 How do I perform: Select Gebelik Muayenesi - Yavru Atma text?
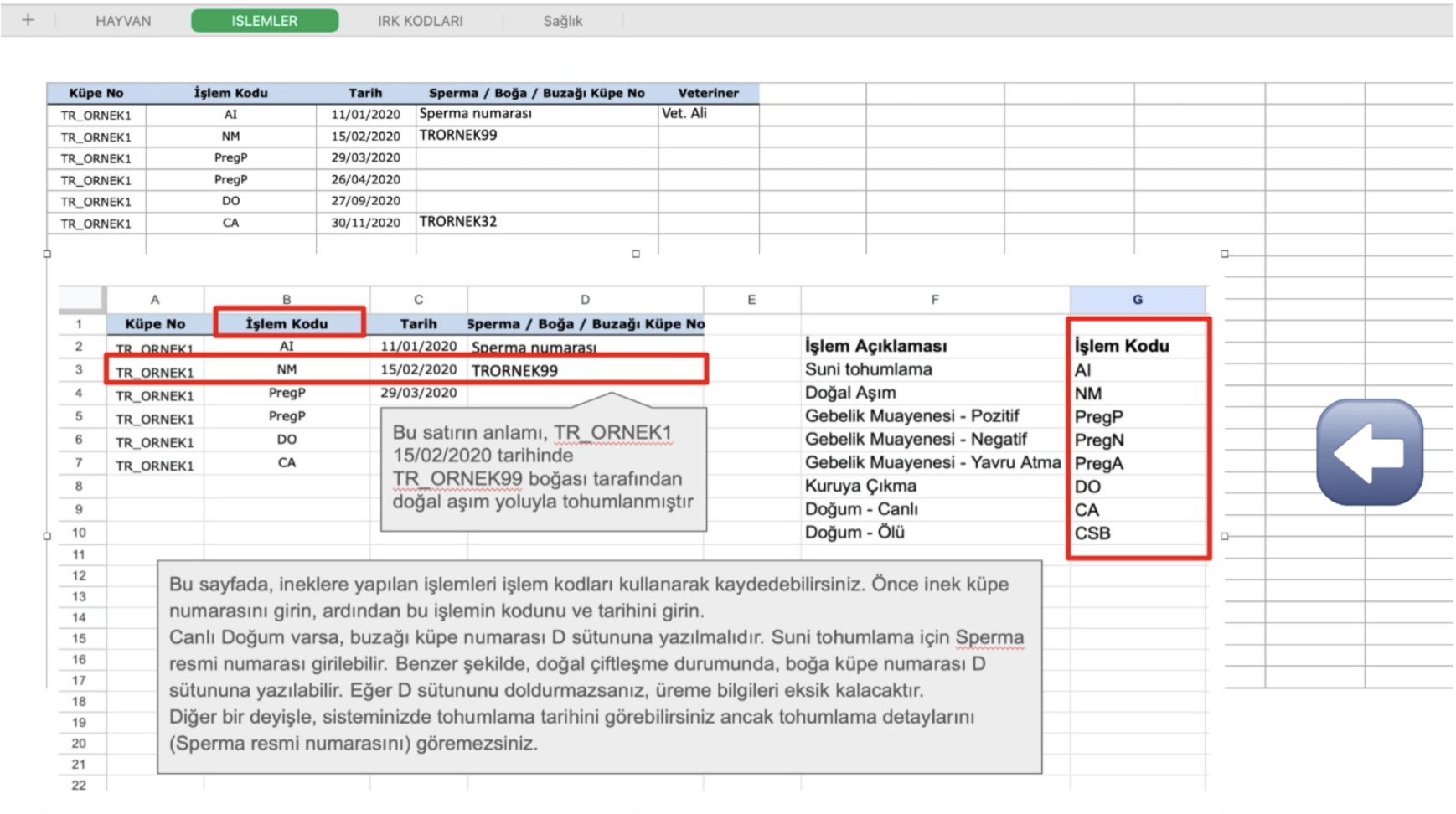point(932,462)
